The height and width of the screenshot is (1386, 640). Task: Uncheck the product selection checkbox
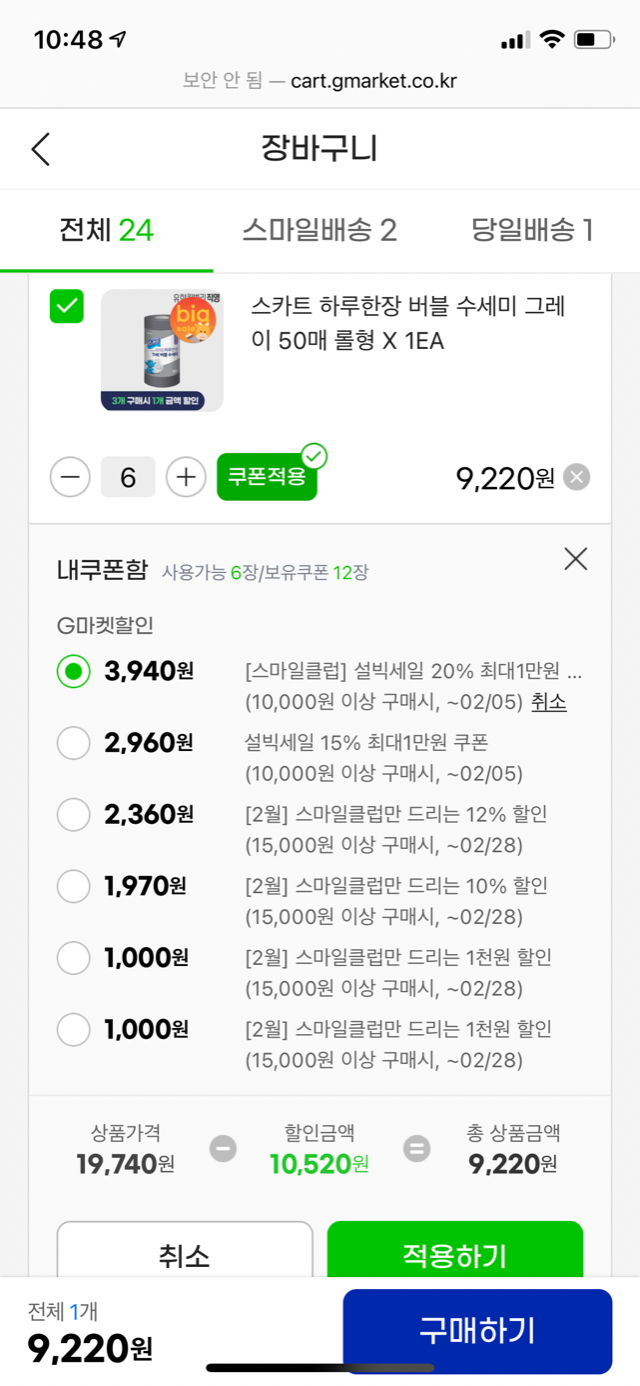pyautogui.click(x=67, y=307)
